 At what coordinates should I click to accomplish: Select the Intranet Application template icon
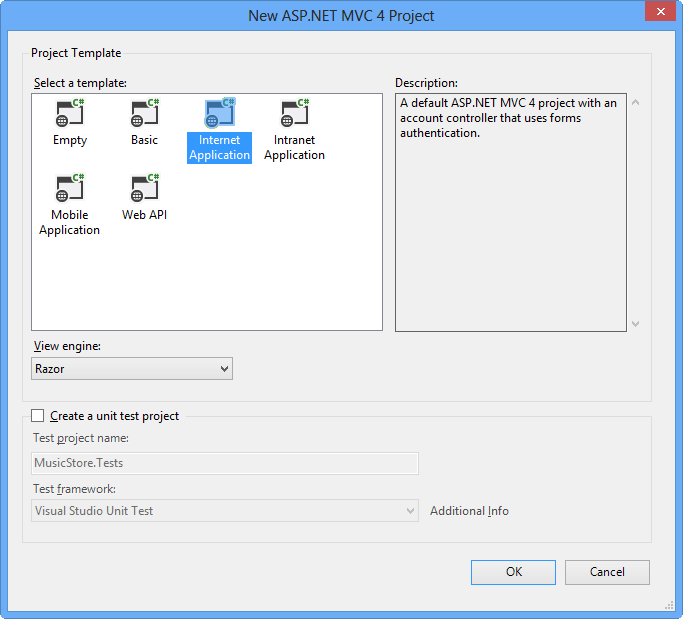click(x=294, y=113)
